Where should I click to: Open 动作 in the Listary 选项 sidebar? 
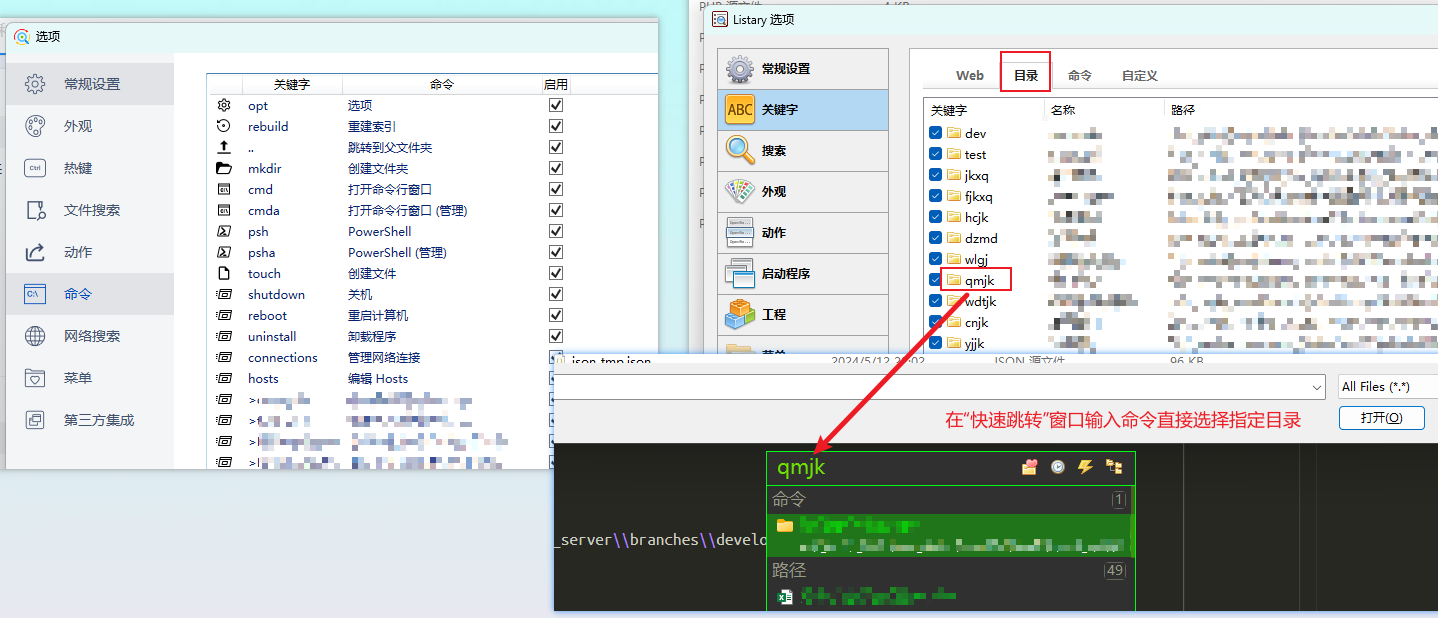pyautogui.click(x=803, y=233)
